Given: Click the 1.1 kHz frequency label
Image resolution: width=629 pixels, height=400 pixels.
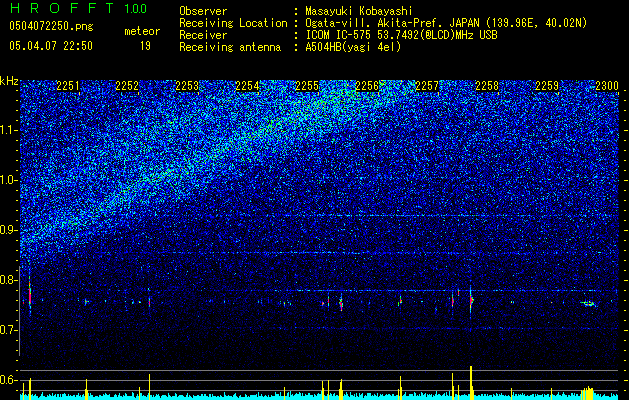Looking at the screenshot, I should click(x=9, y=130).
